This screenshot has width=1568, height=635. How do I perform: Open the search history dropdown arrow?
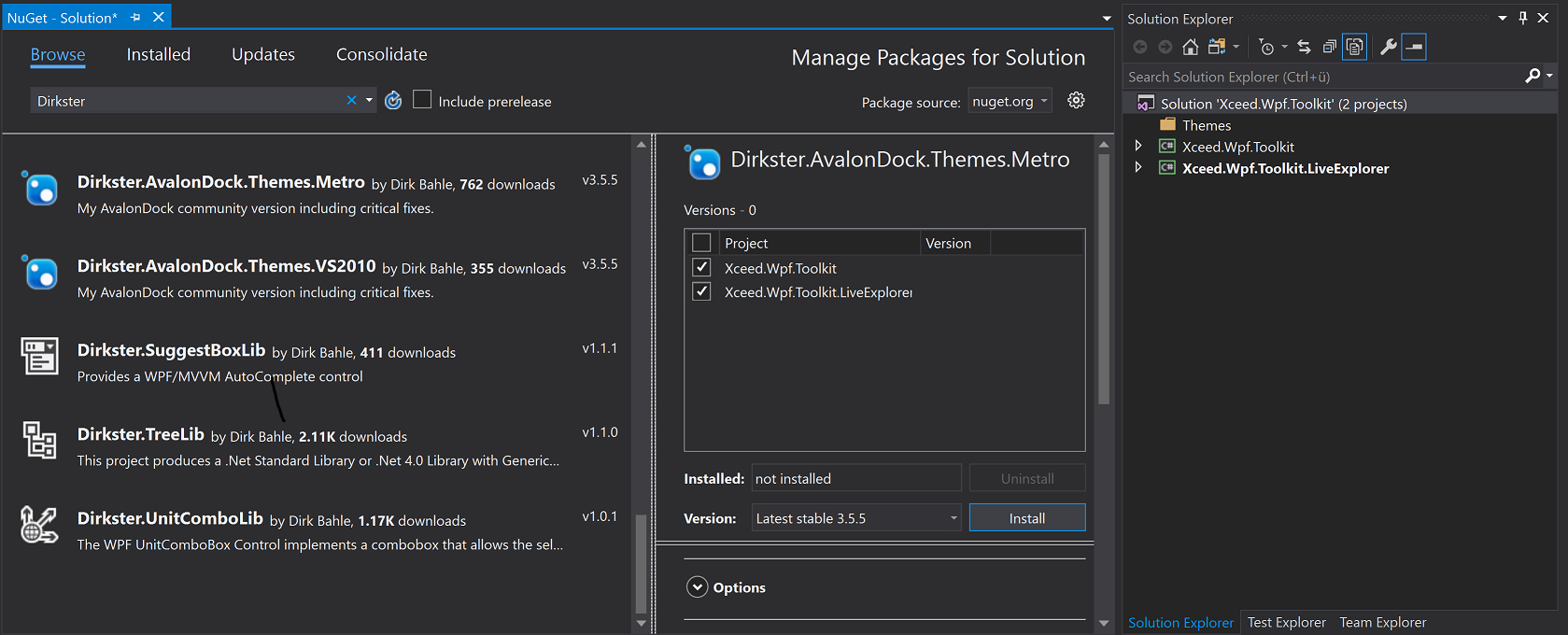click(x=369, y=100)
